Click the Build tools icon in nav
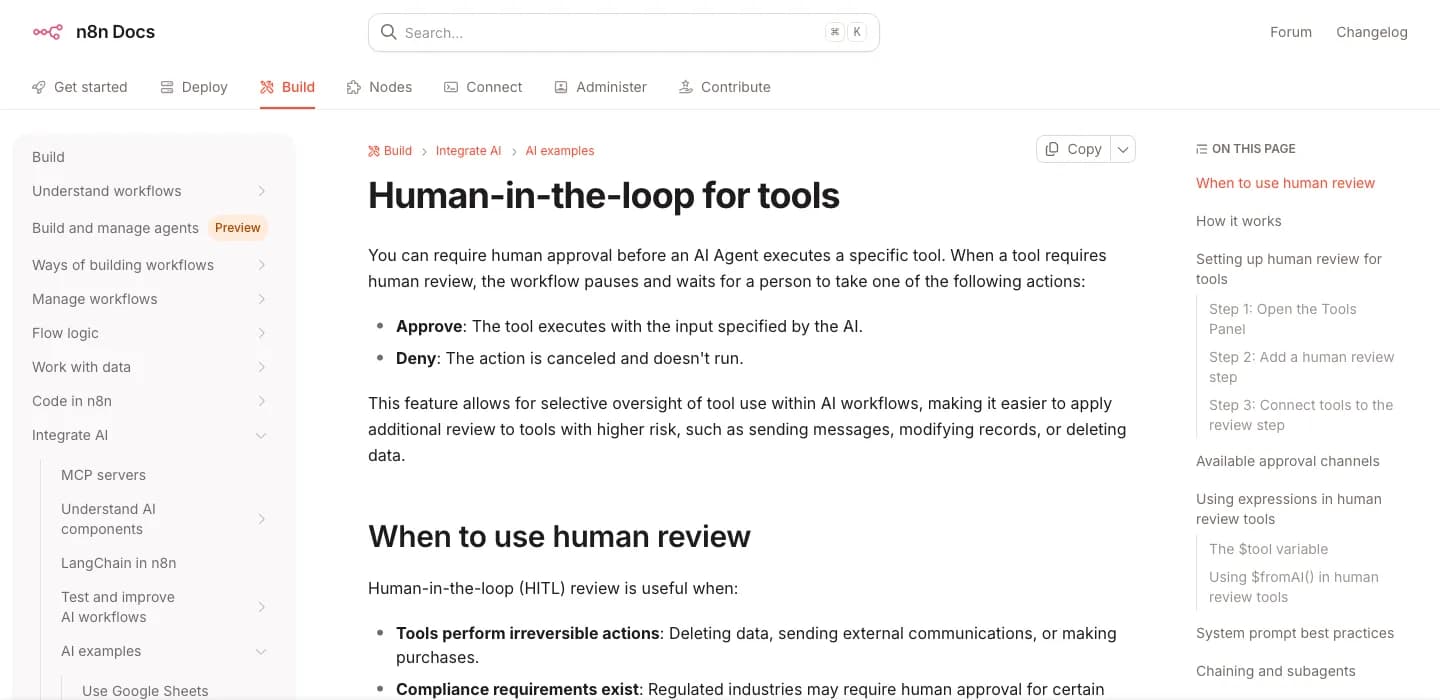 pyautogui.click(x=267, y=87)
